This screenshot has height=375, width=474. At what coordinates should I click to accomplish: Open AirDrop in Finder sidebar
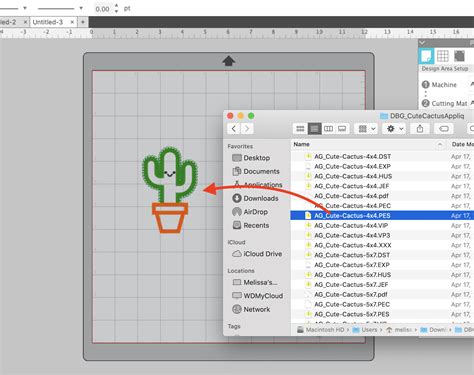250,212
